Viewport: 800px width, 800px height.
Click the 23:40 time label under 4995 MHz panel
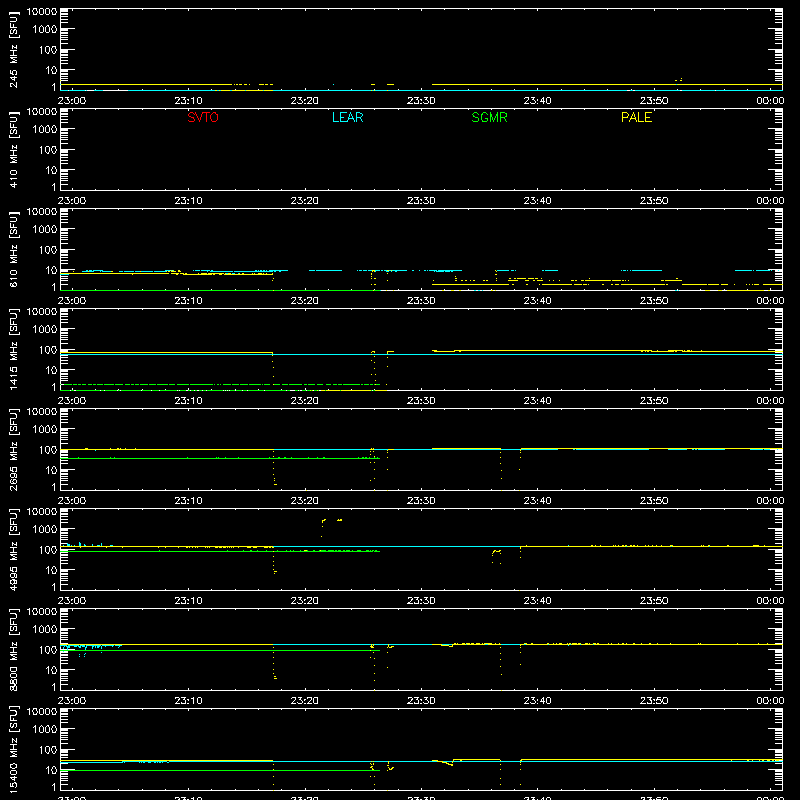[537, 601]
